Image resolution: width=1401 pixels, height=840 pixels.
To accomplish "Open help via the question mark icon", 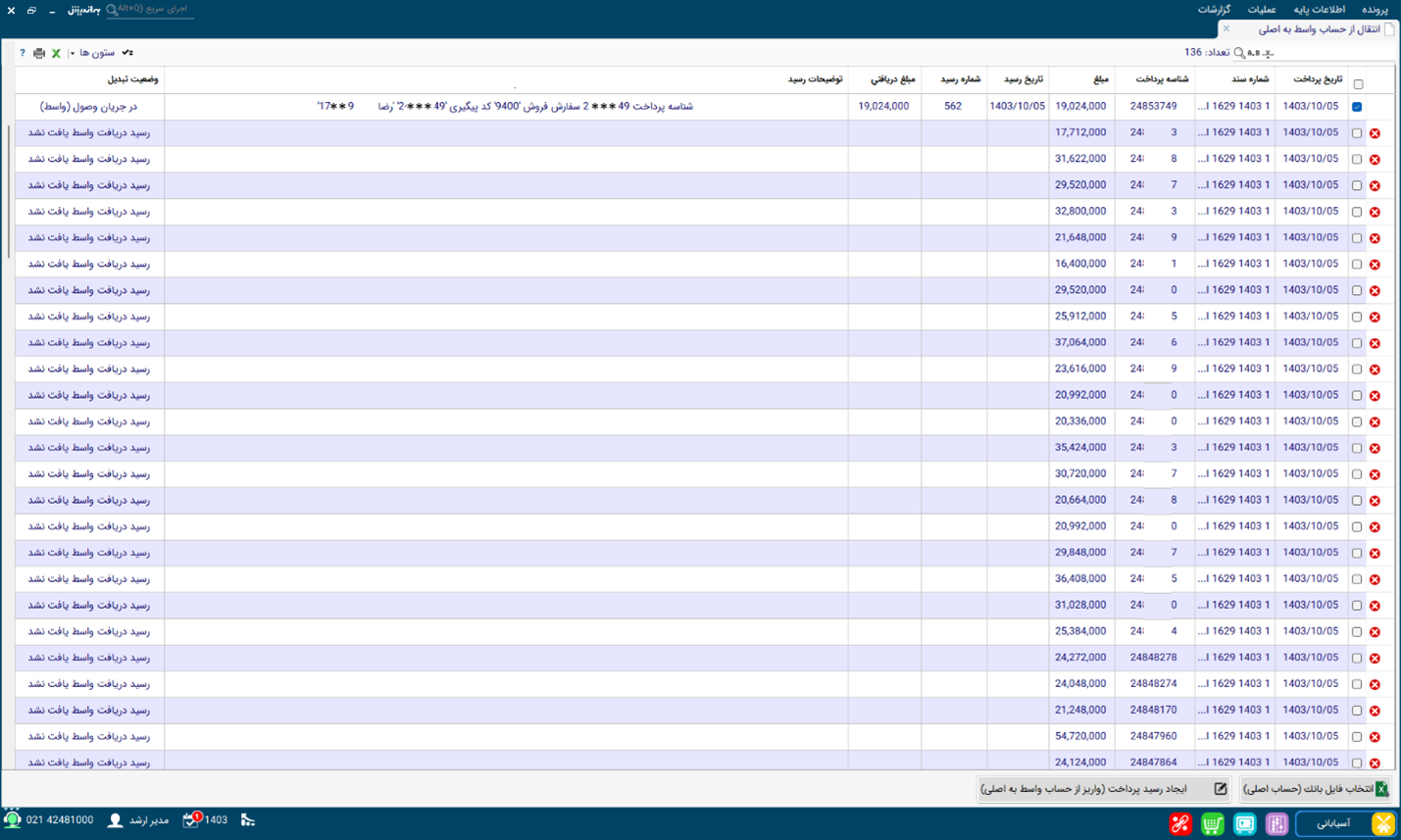I will tap(23, 53).
